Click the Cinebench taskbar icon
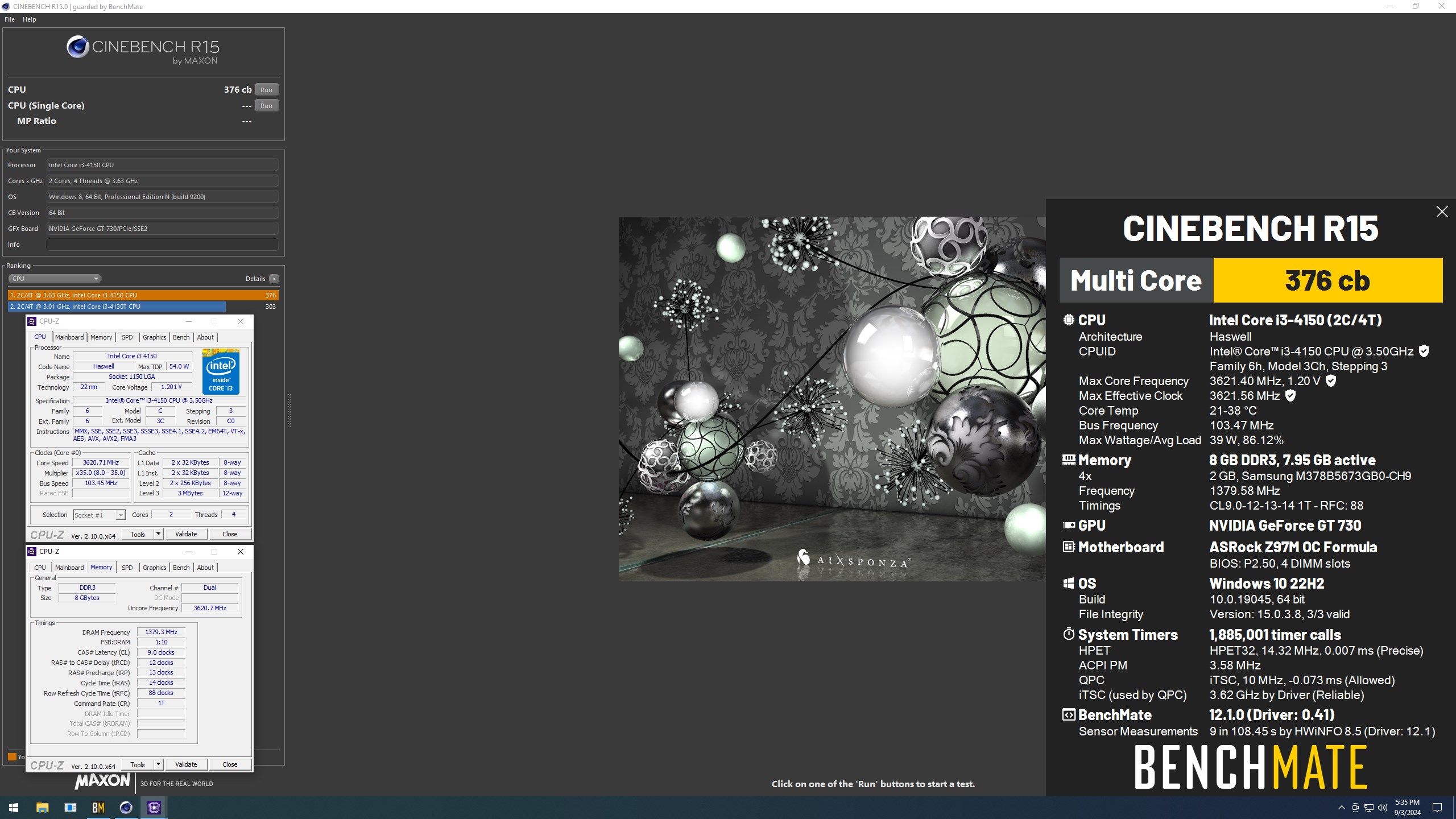This screenshot has height=819, width=1456. click(126, 808)
